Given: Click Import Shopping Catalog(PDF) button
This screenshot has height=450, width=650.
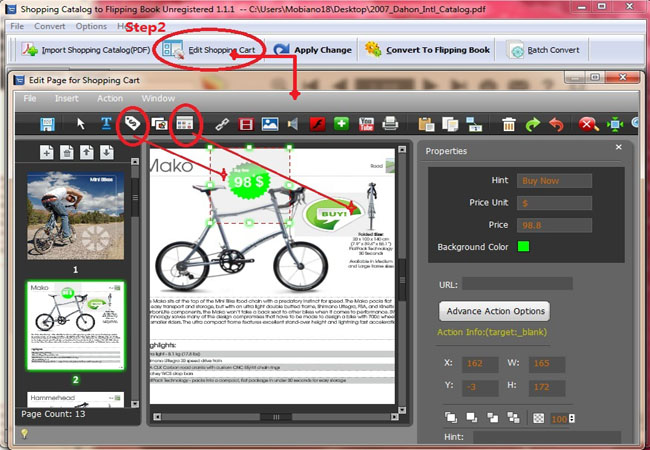Looking at the screenshot, I should pyautogui.click(x=86, y=50).
